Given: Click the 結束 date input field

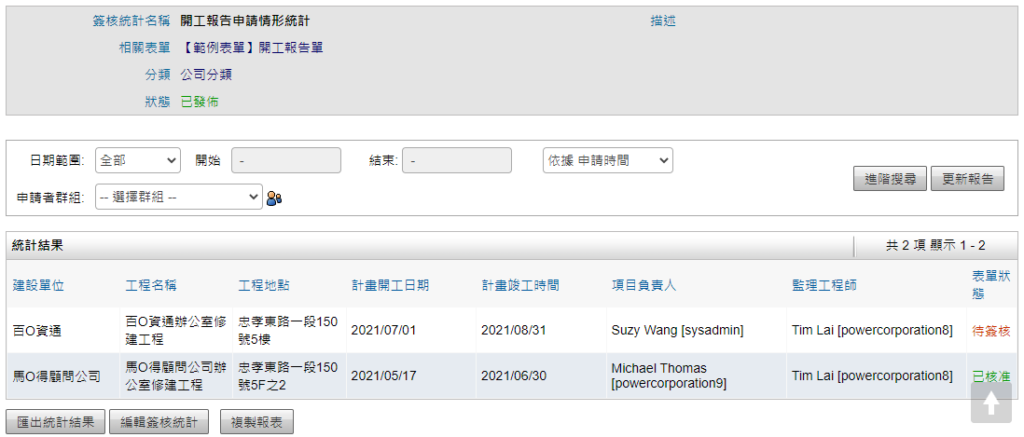Looking at the screenshot, I should (457, 161).
